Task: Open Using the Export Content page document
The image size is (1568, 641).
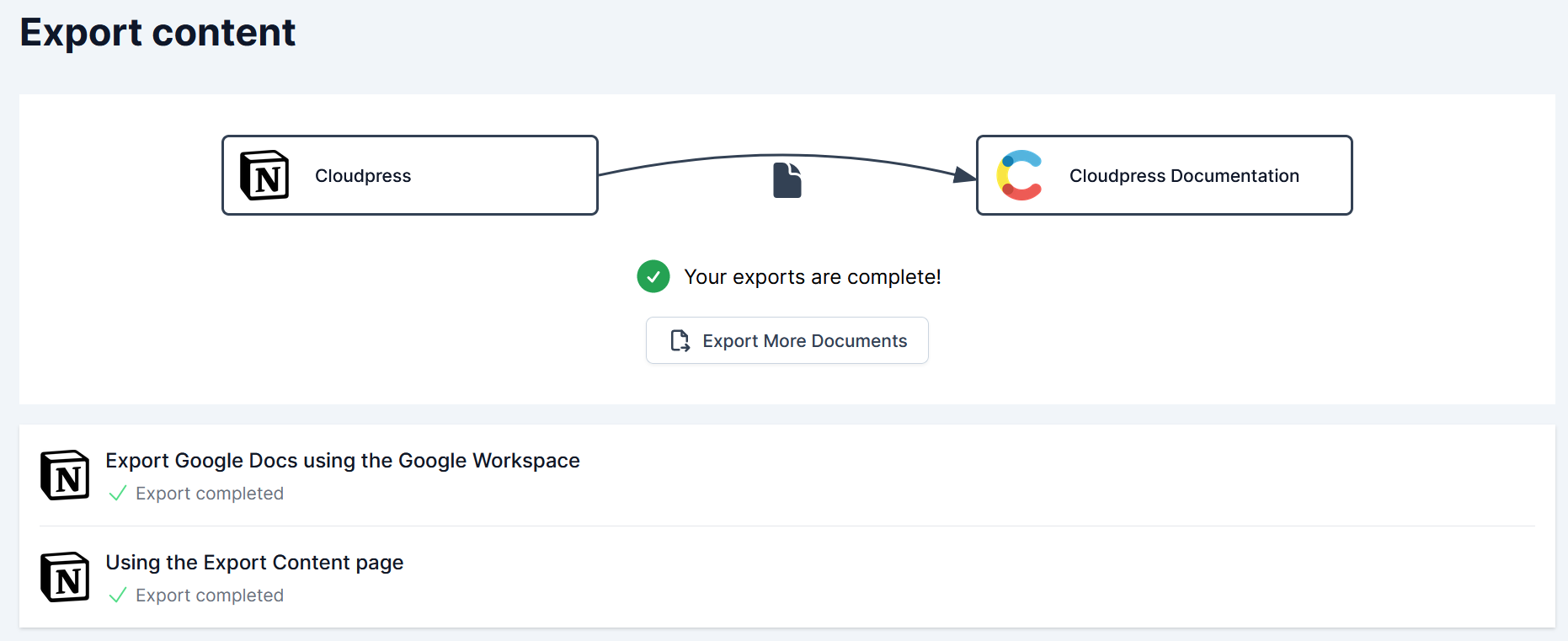Action: tap(254, 563)
